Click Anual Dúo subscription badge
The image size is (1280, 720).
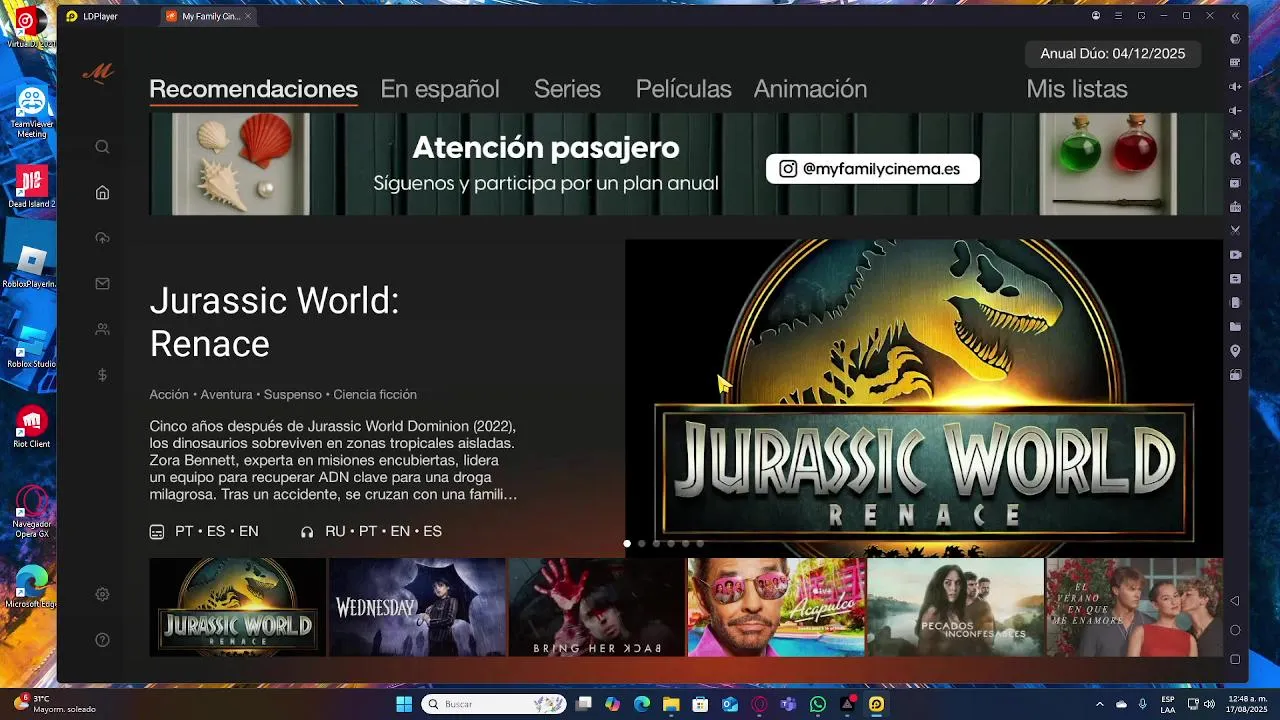point(1113,54)
